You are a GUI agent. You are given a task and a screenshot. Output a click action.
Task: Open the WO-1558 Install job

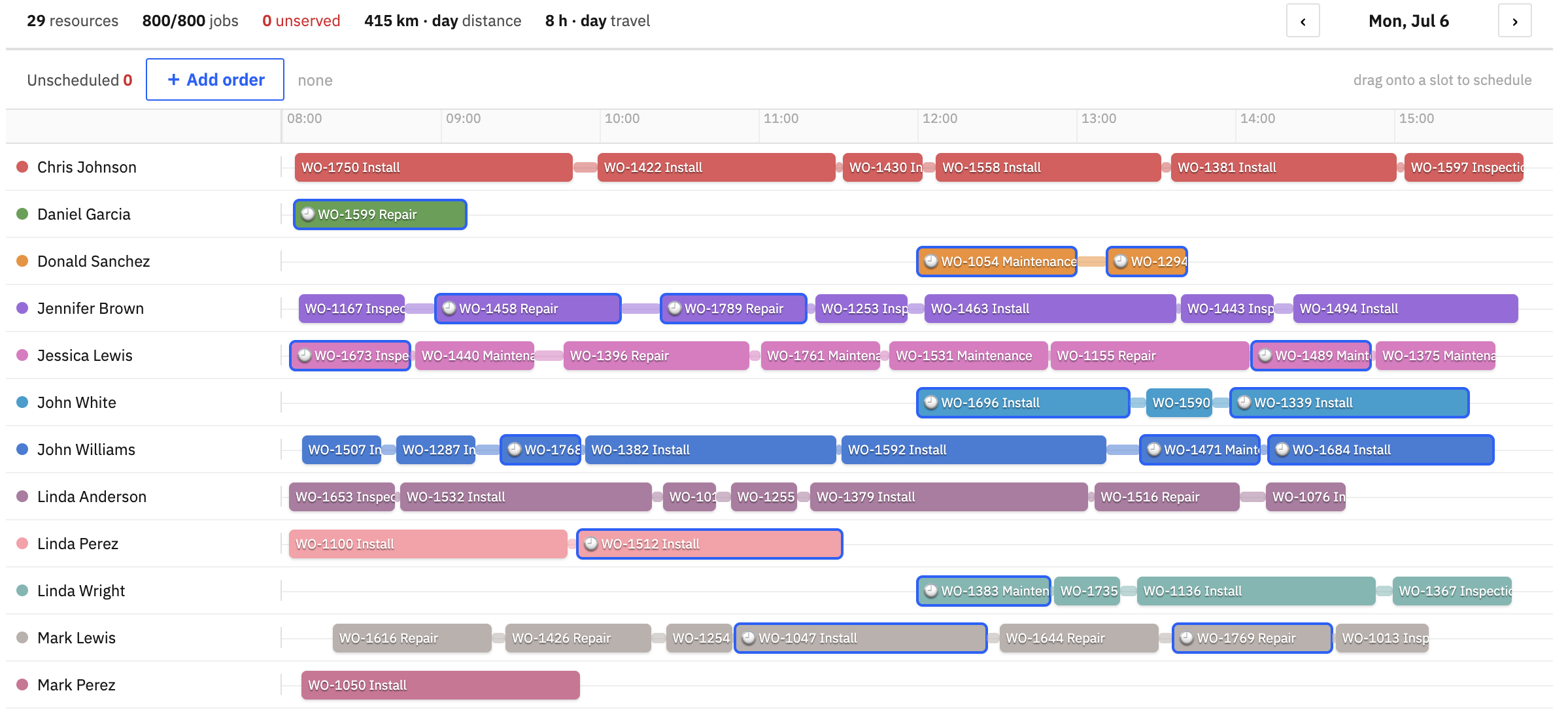pyautogui.click(x=1048, y=167)
